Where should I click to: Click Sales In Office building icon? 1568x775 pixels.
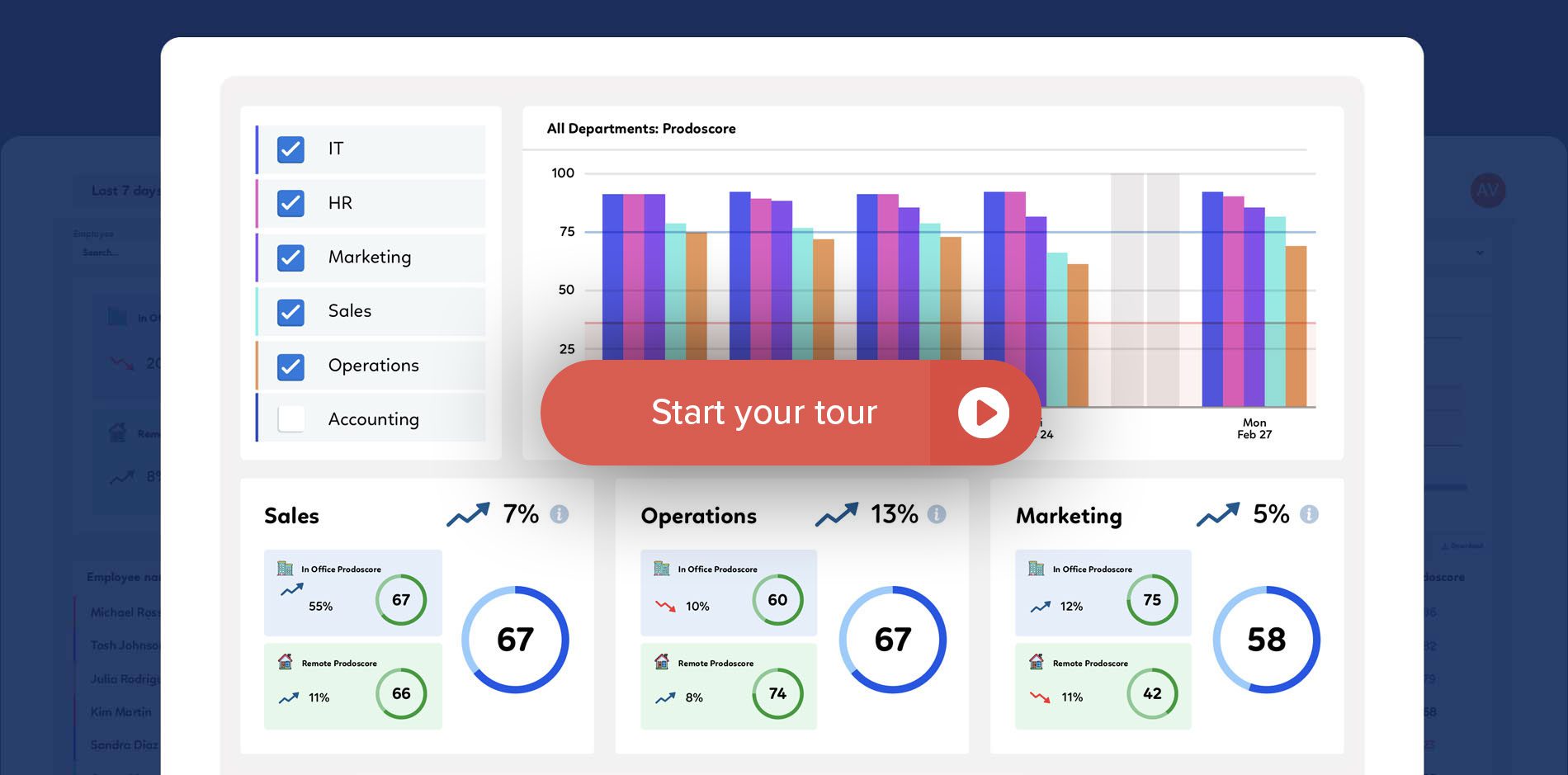pos(286,568)
